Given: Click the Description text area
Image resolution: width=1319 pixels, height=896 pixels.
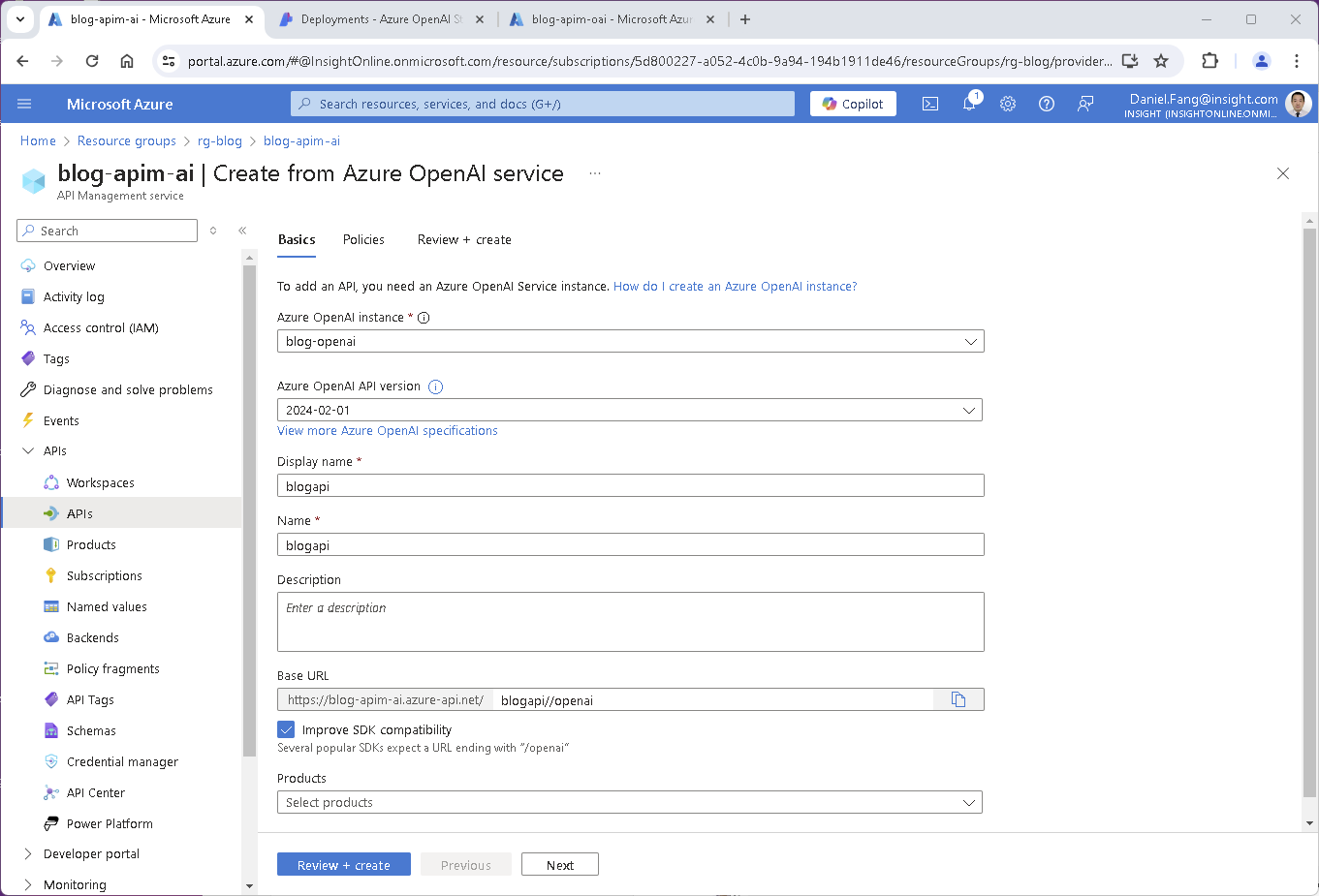Looking at the screenshot, I should click(630, 622).
